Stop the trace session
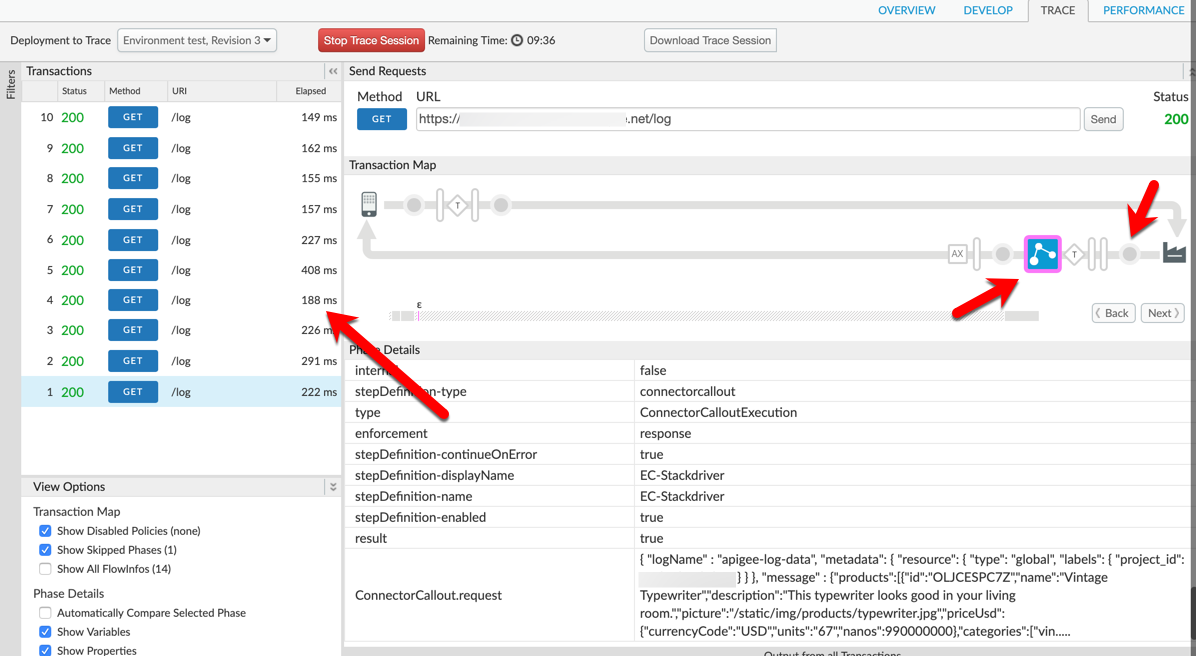 coord(371,40)
